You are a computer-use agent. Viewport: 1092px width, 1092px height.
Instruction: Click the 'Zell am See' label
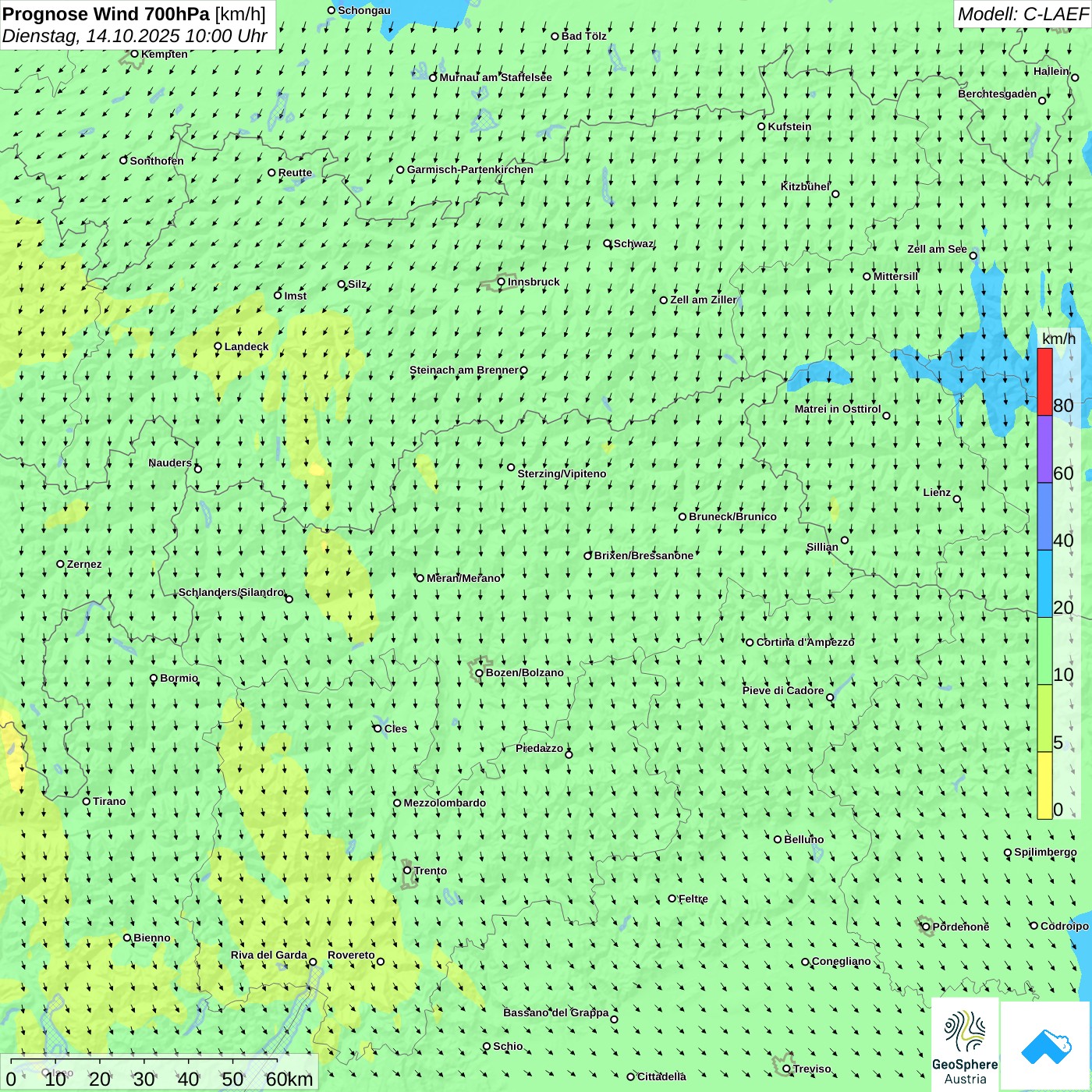tap(937, 249)
